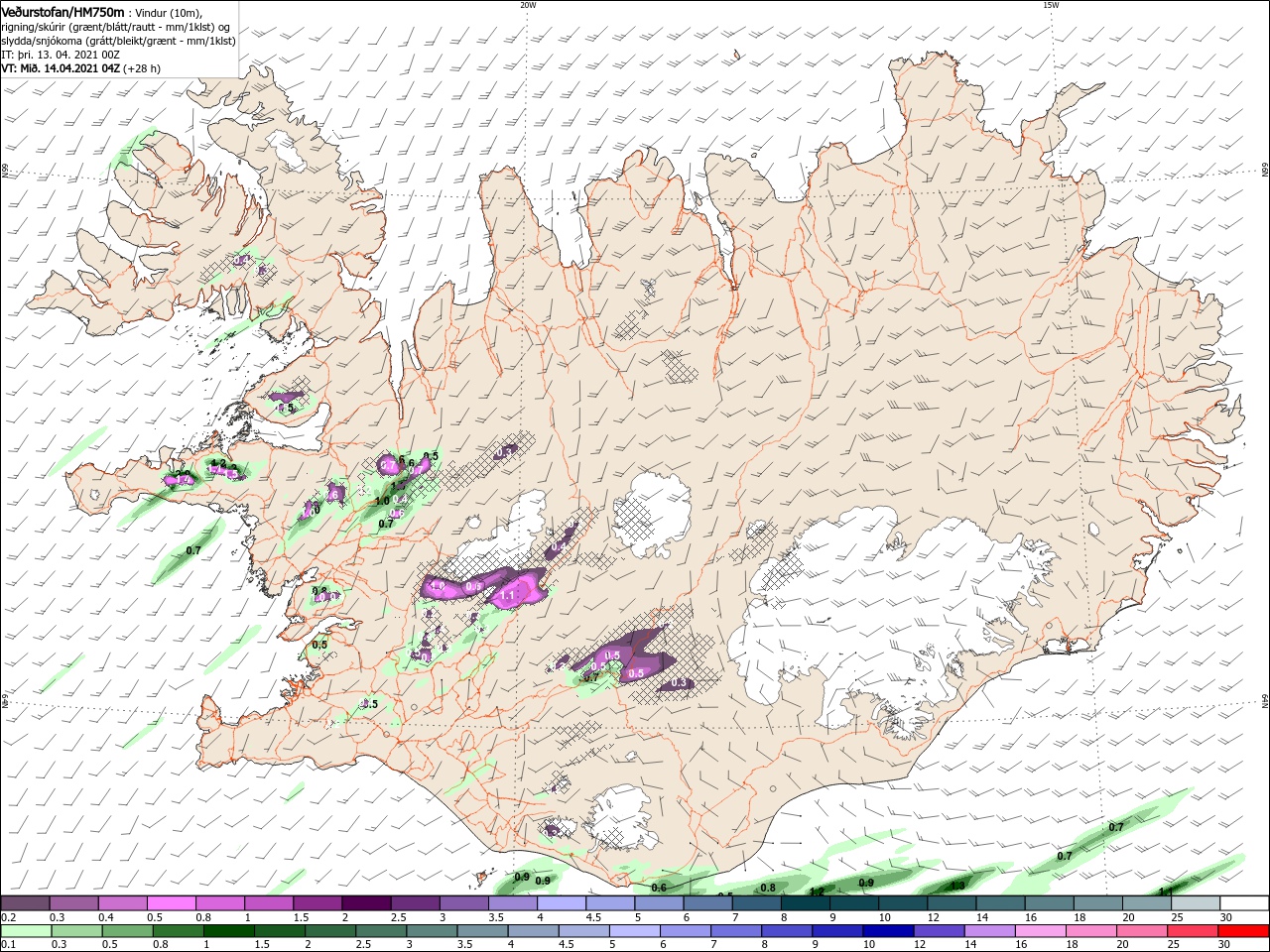Pick the dark purple 2 swatch in upper legend
The width and height of the screenshot is (1270, 952).
[365, 903]
